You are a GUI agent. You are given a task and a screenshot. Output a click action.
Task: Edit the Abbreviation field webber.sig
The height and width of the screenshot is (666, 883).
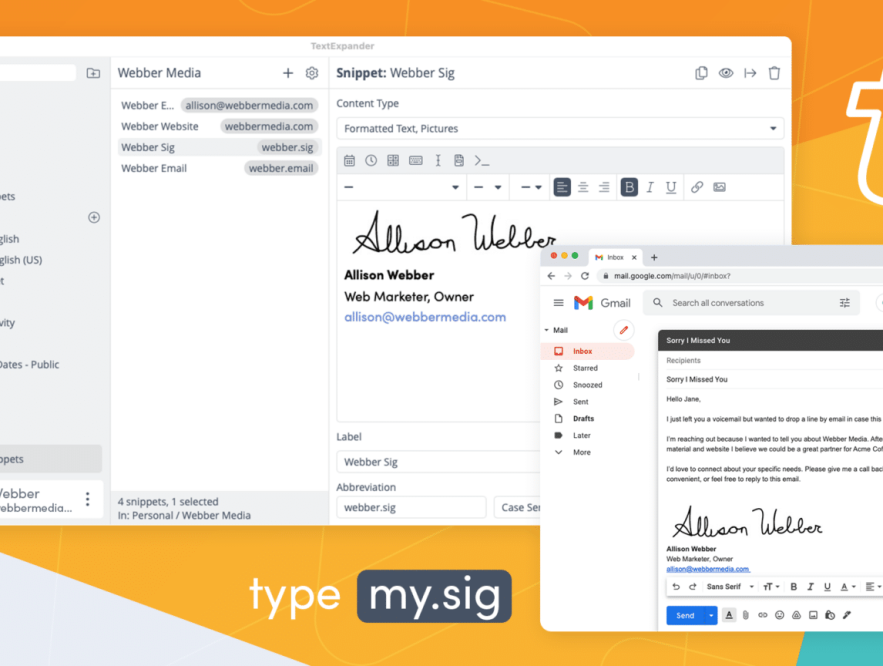(x=411, y=507)
